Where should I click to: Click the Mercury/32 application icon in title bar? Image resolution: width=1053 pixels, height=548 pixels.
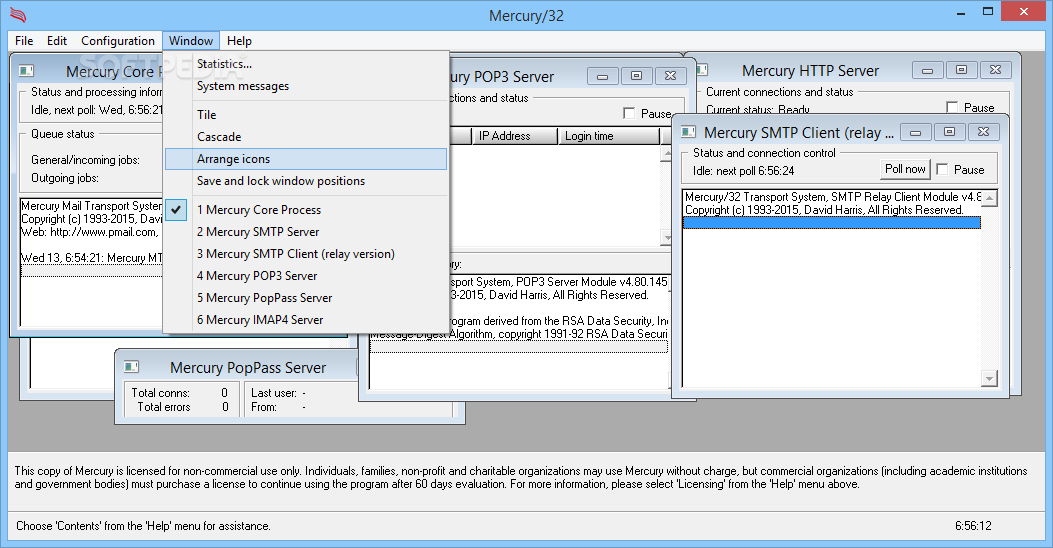(18, 14)
